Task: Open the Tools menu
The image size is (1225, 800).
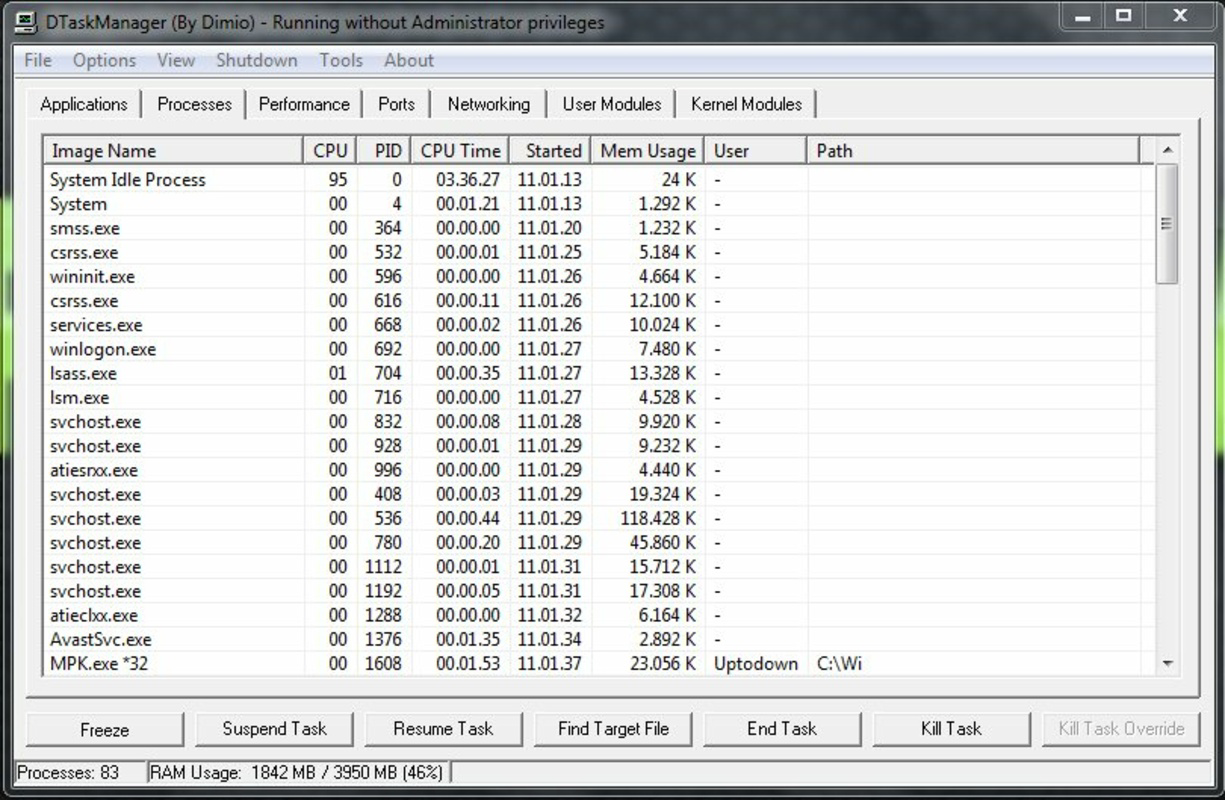Action: coord(341,60)
